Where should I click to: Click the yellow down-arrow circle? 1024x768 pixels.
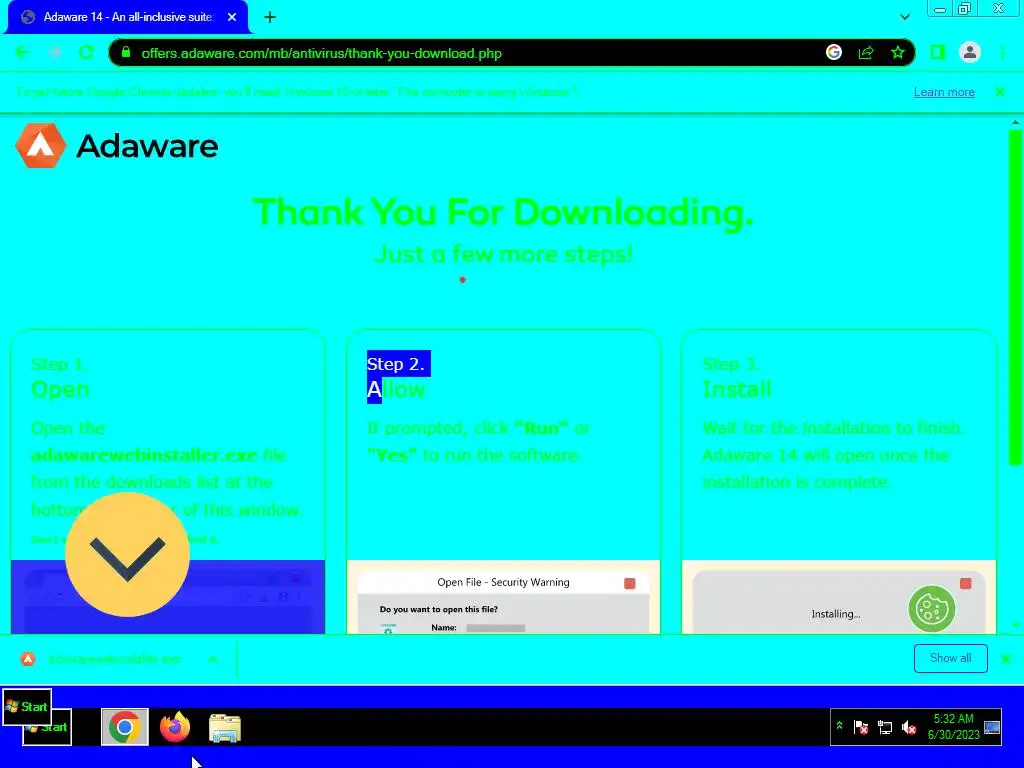pos(127,555)
